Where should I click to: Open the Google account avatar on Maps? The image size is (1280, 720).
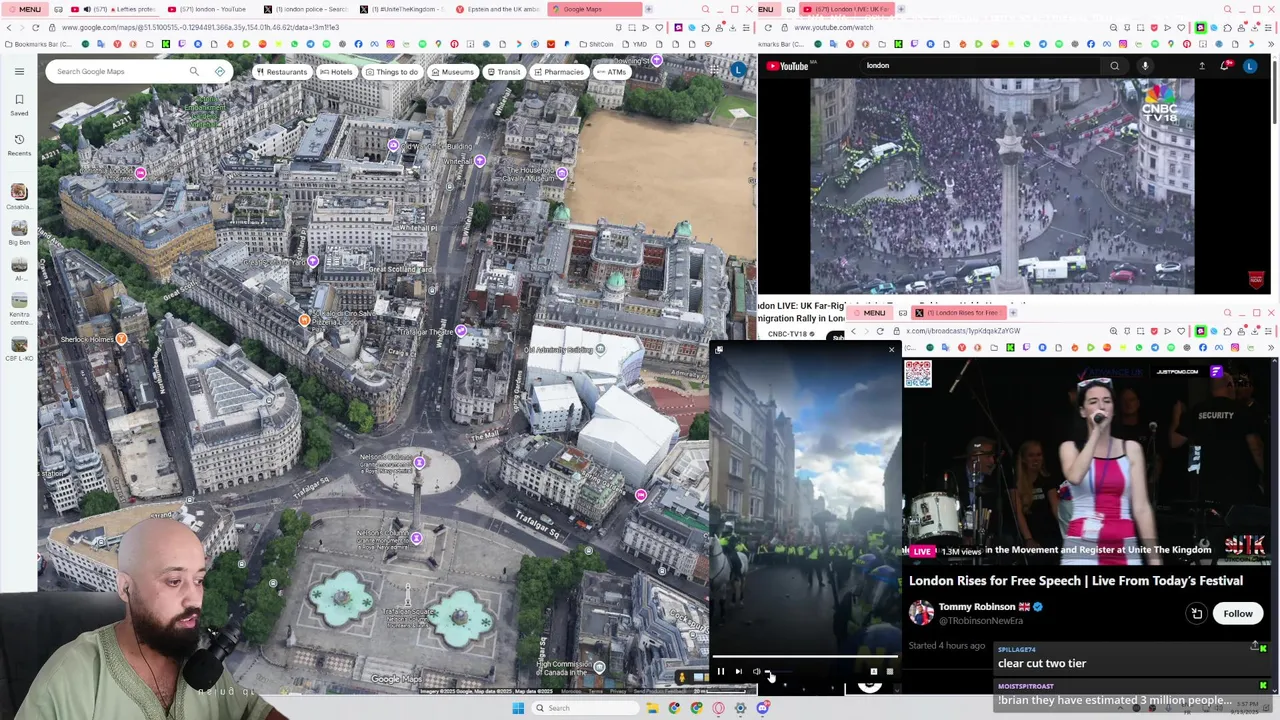pos(738,69)
